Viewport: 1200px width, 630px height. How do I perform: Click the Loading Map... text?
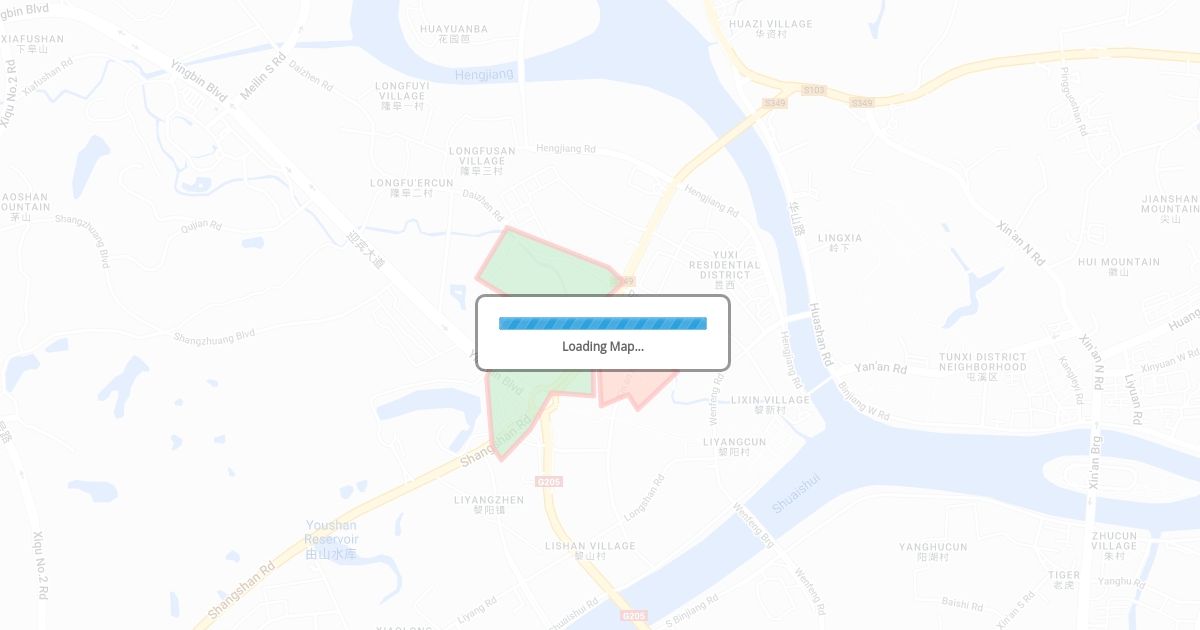point(603,346)
